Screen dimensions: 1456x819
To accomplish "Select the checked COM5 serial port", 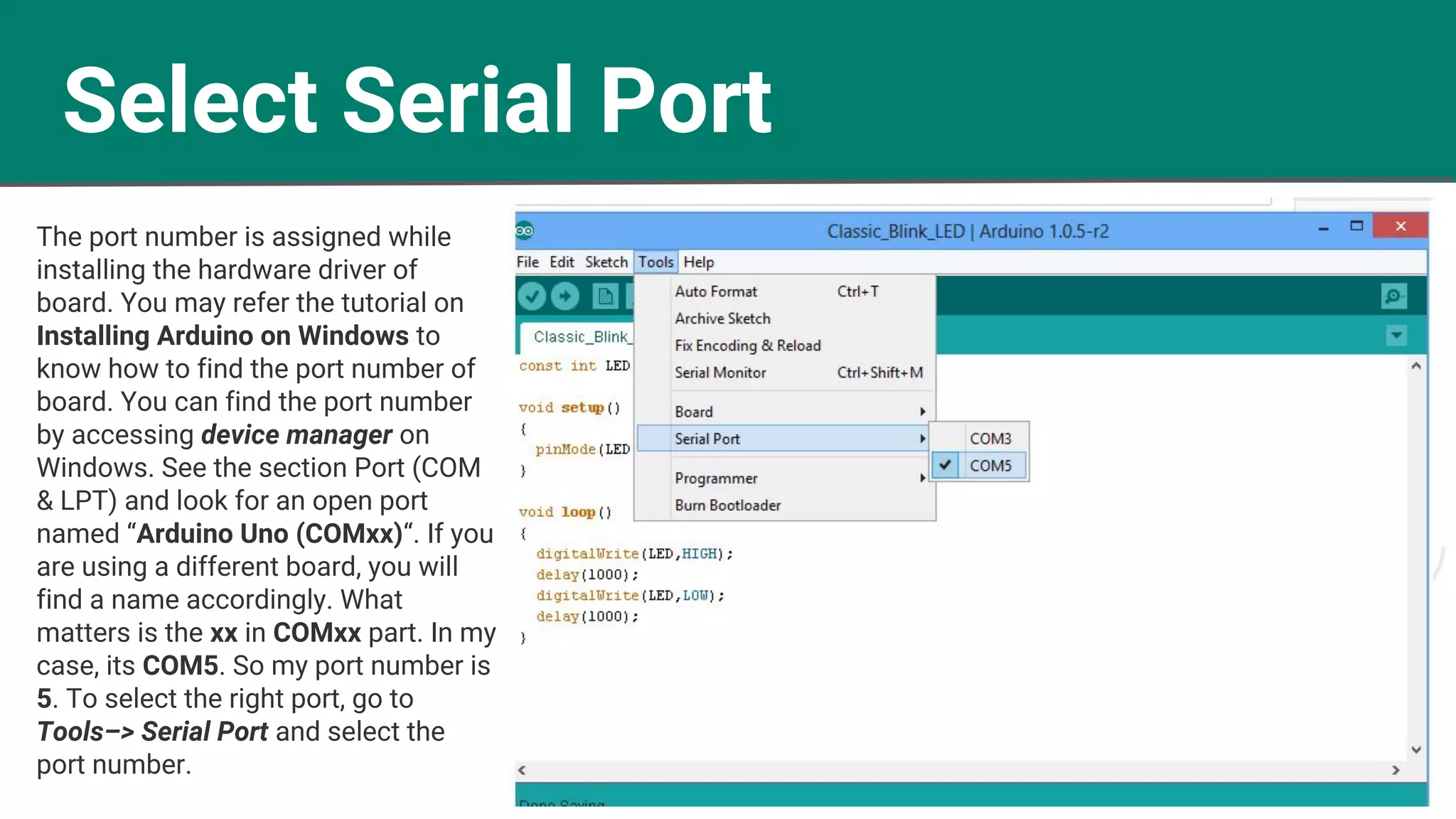I will coord(990,466).
